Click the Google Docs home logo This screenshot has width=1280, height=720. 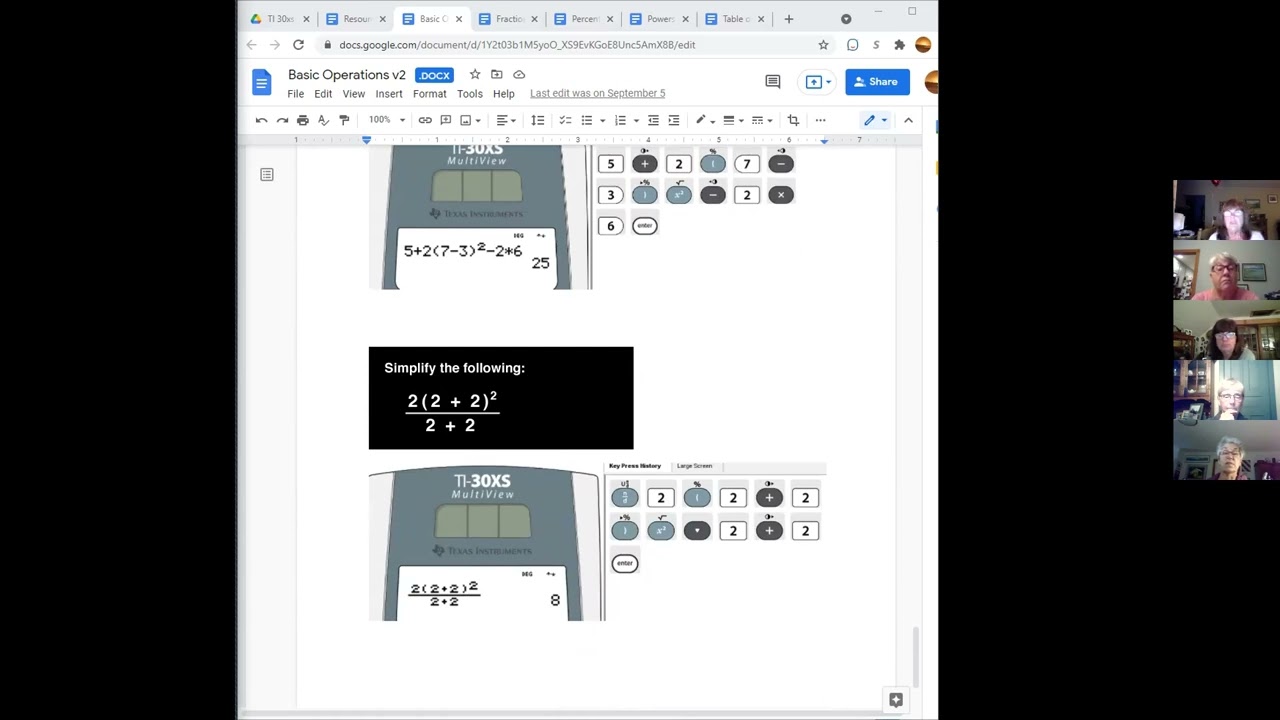click(x=261, y=82)
